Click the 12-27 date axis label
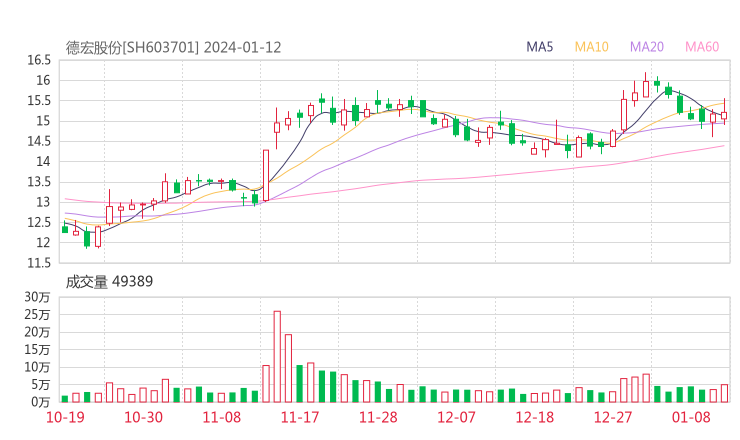 [613, 417]
